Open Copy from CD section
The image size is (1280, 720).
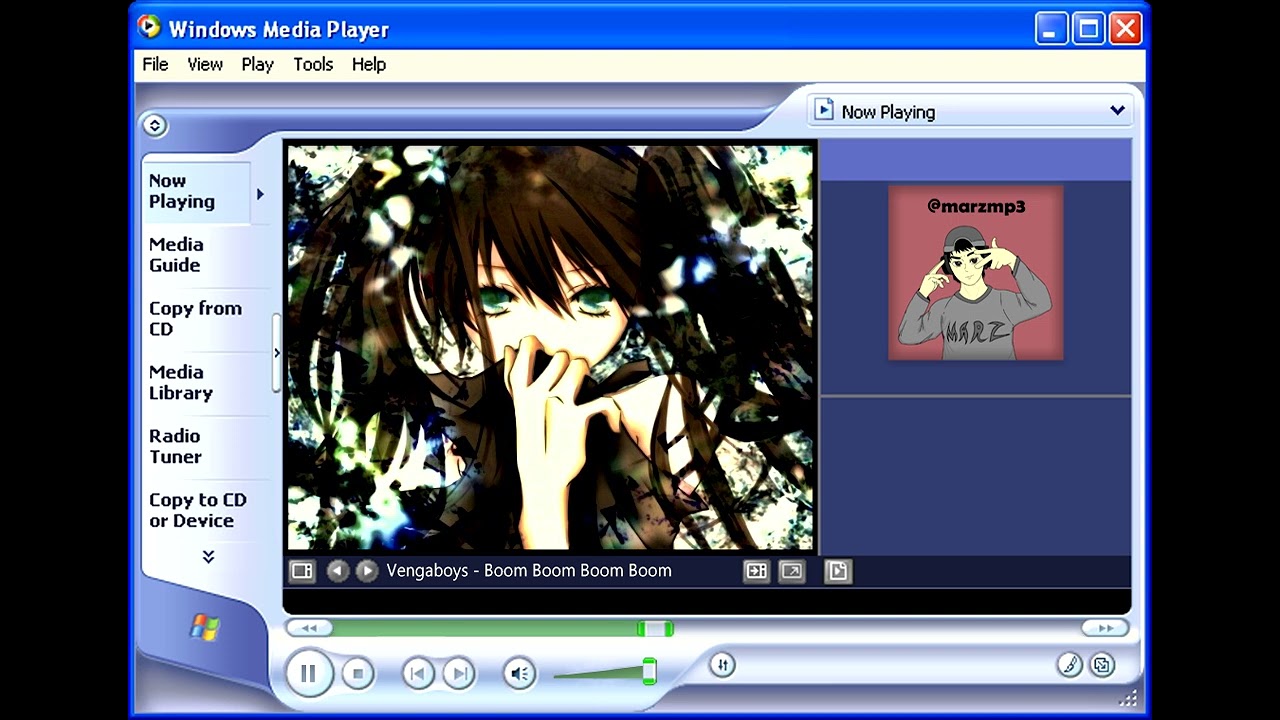[195, 318]
